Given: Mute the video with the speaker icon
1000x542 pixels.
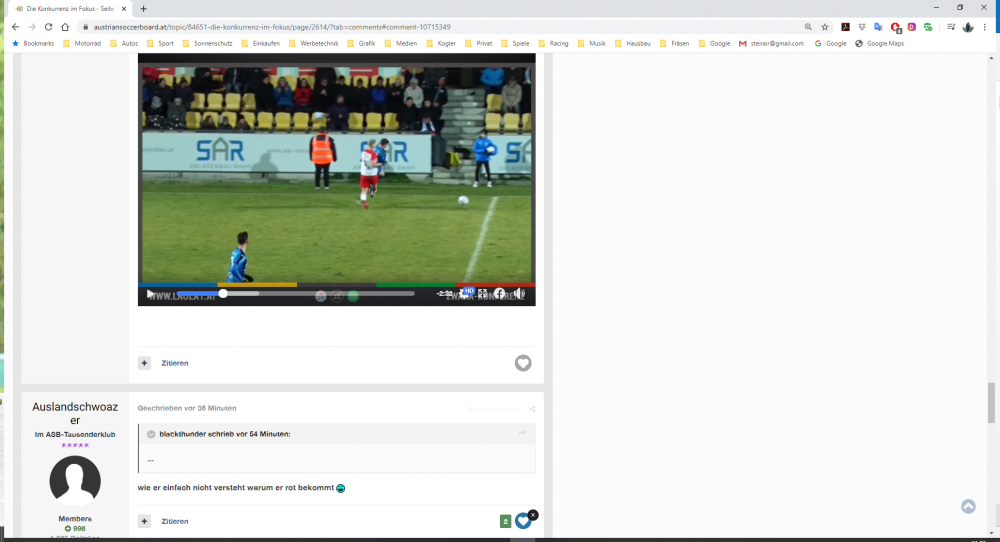Looking at the screenshot, I should [x=519, y=293].
